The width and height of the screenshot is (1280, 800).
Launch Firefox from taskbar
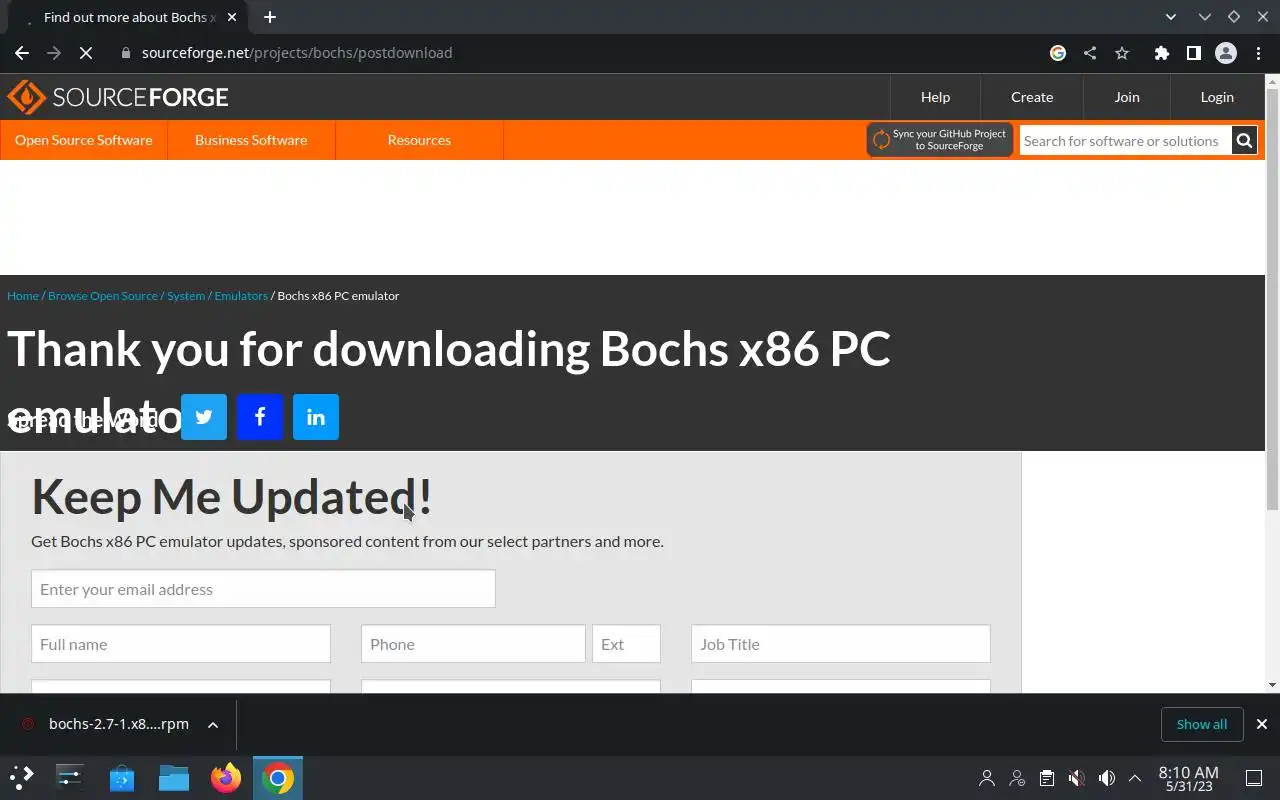point(226,777)
